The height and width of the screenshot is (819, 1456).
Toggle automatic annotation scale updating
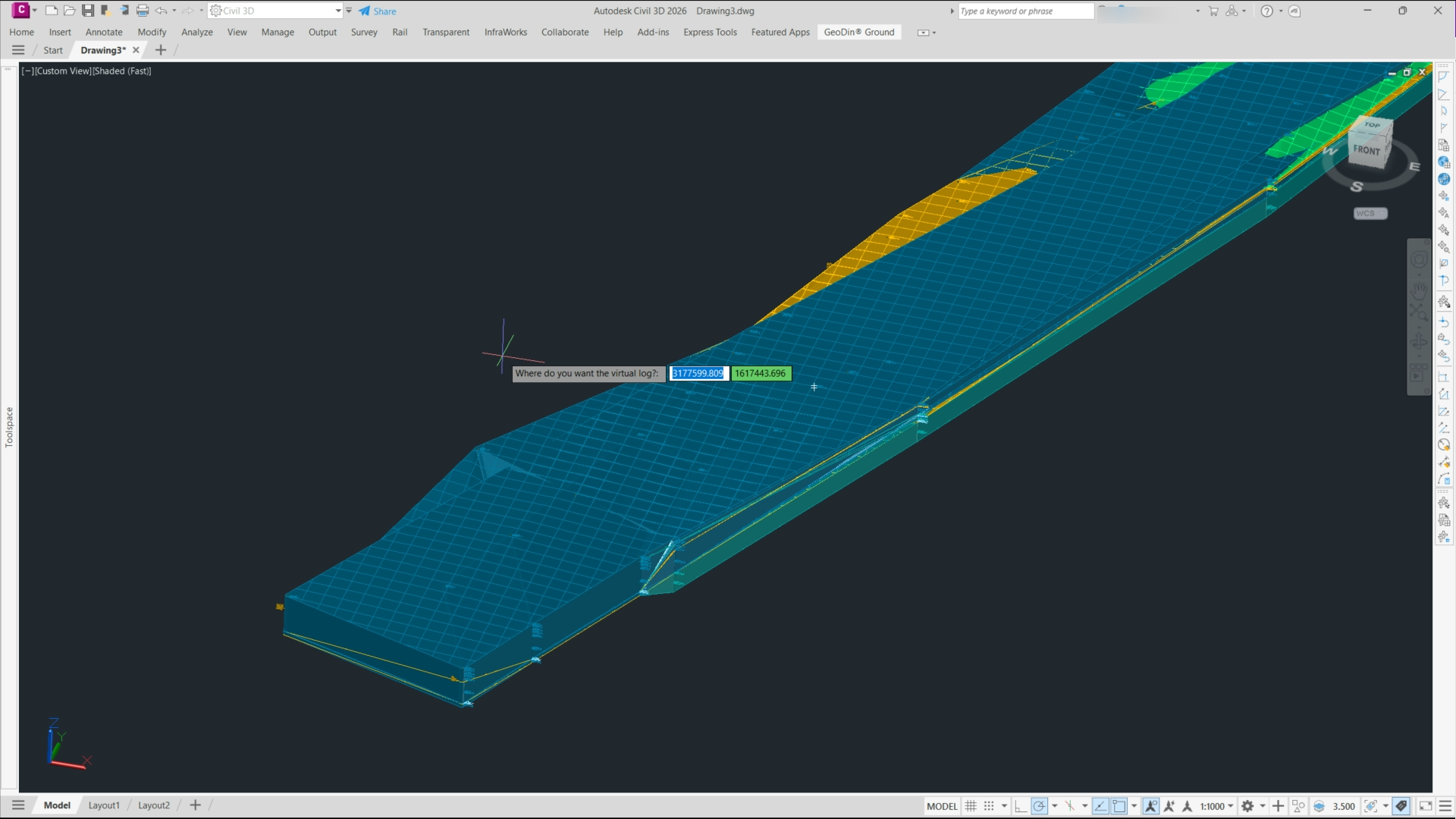1169,806
